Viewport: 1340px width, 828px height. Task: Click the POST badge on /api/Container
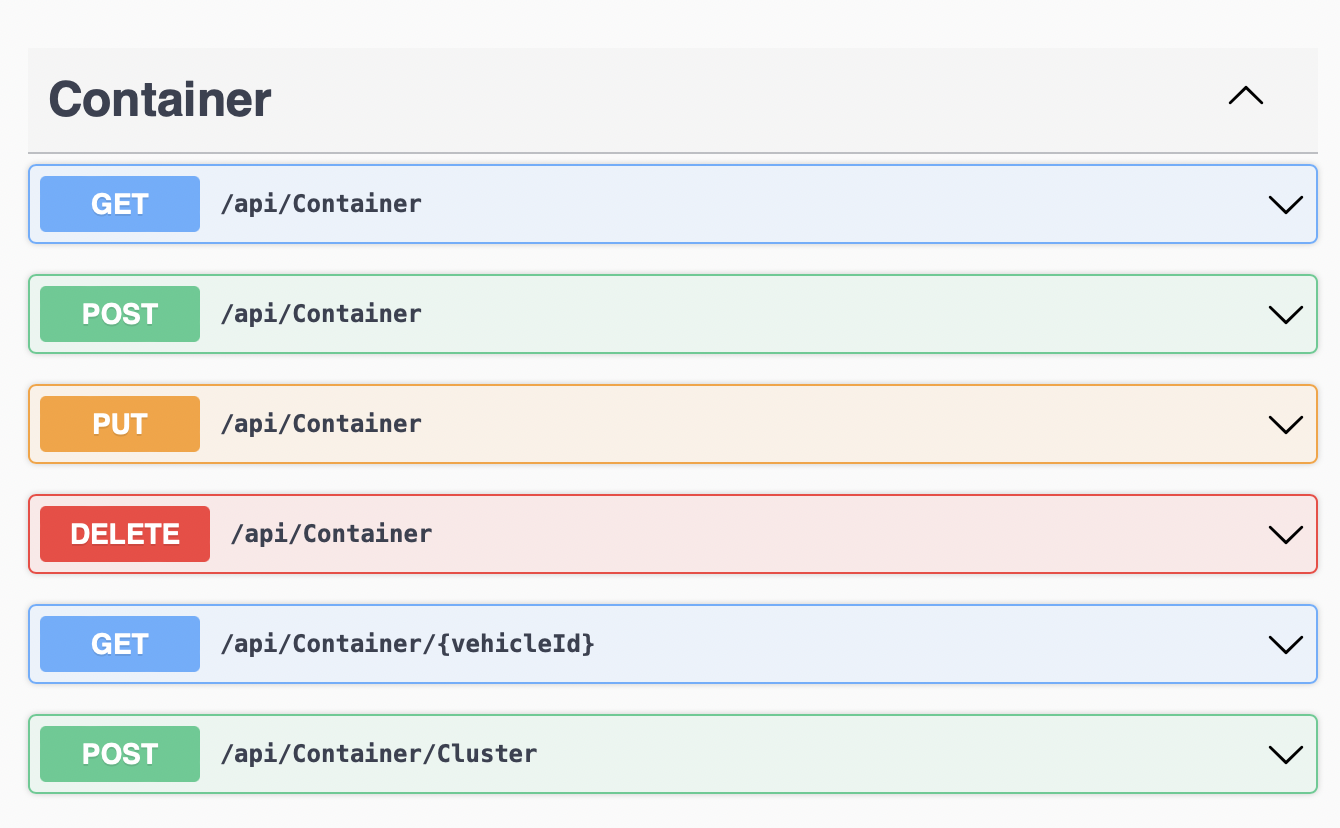[119, 313]
